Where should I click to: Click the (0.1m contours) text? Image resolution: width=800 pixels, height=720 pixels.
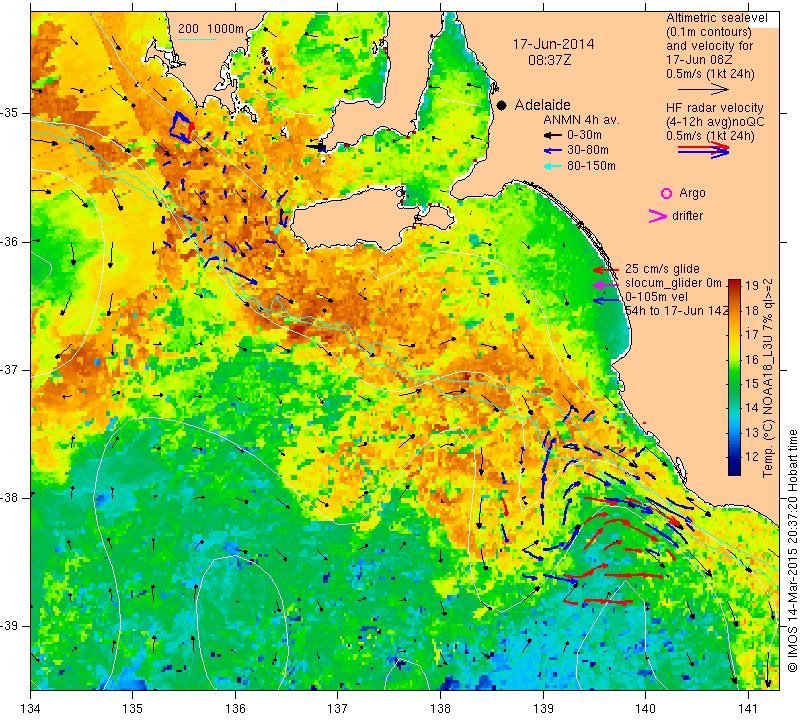point(709,32)
